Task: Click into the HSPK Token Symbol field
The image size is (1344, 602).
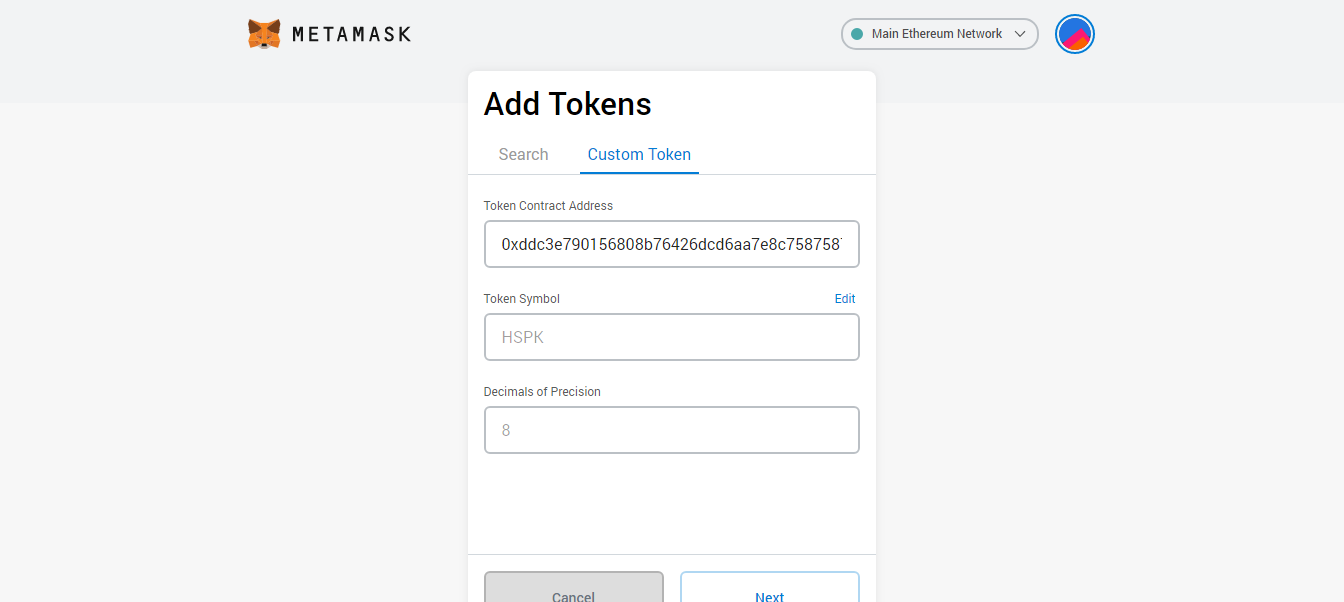Action: click(x=671, y=337)
